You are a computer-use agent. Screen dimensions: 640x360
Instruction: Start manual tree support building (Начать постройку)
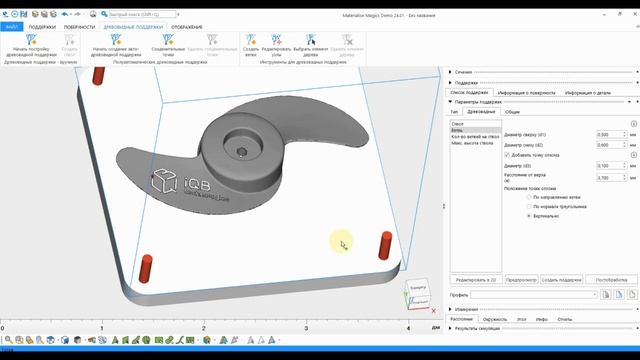coord(31,45)
